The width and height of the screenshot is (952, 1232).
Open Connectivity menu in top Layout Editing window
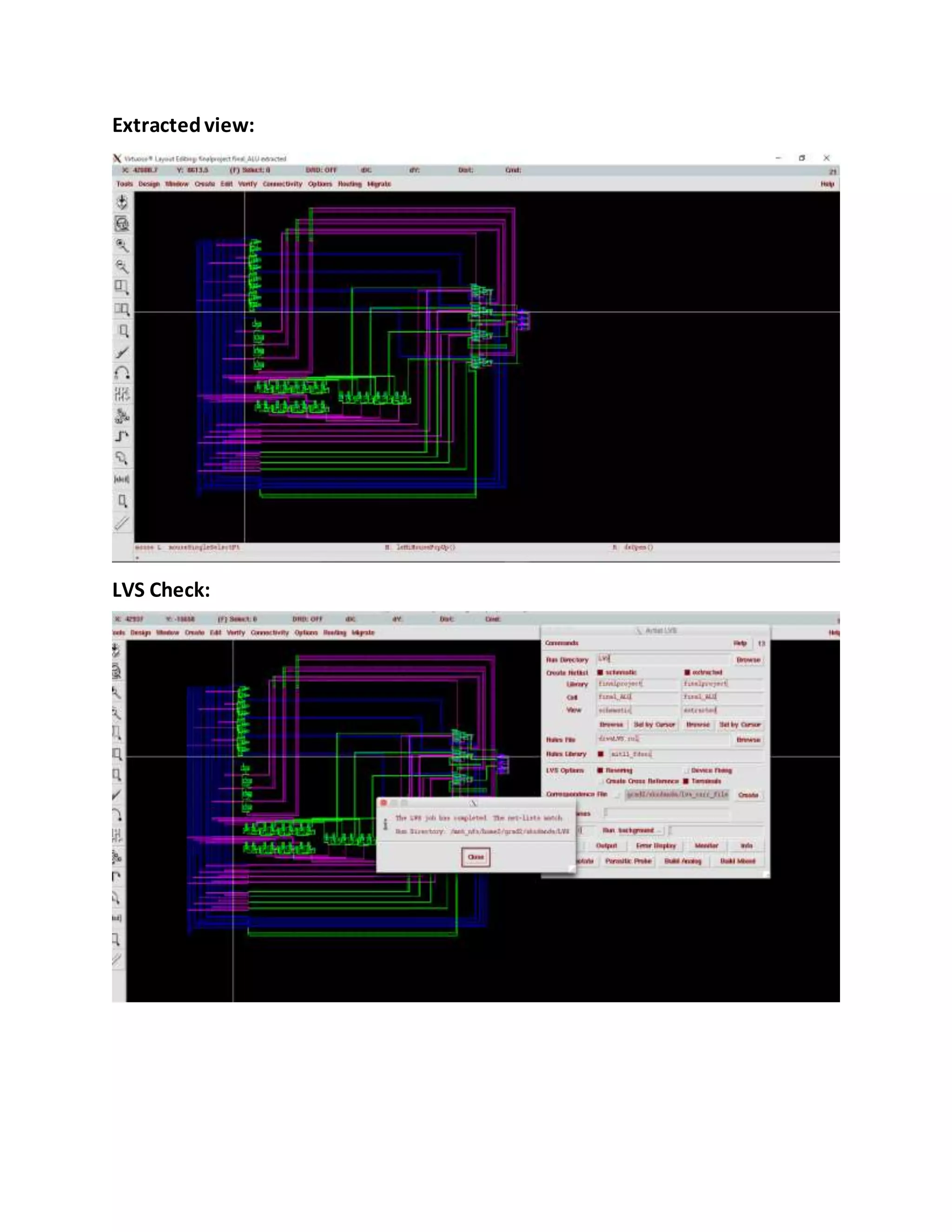(x=282, y=184)
